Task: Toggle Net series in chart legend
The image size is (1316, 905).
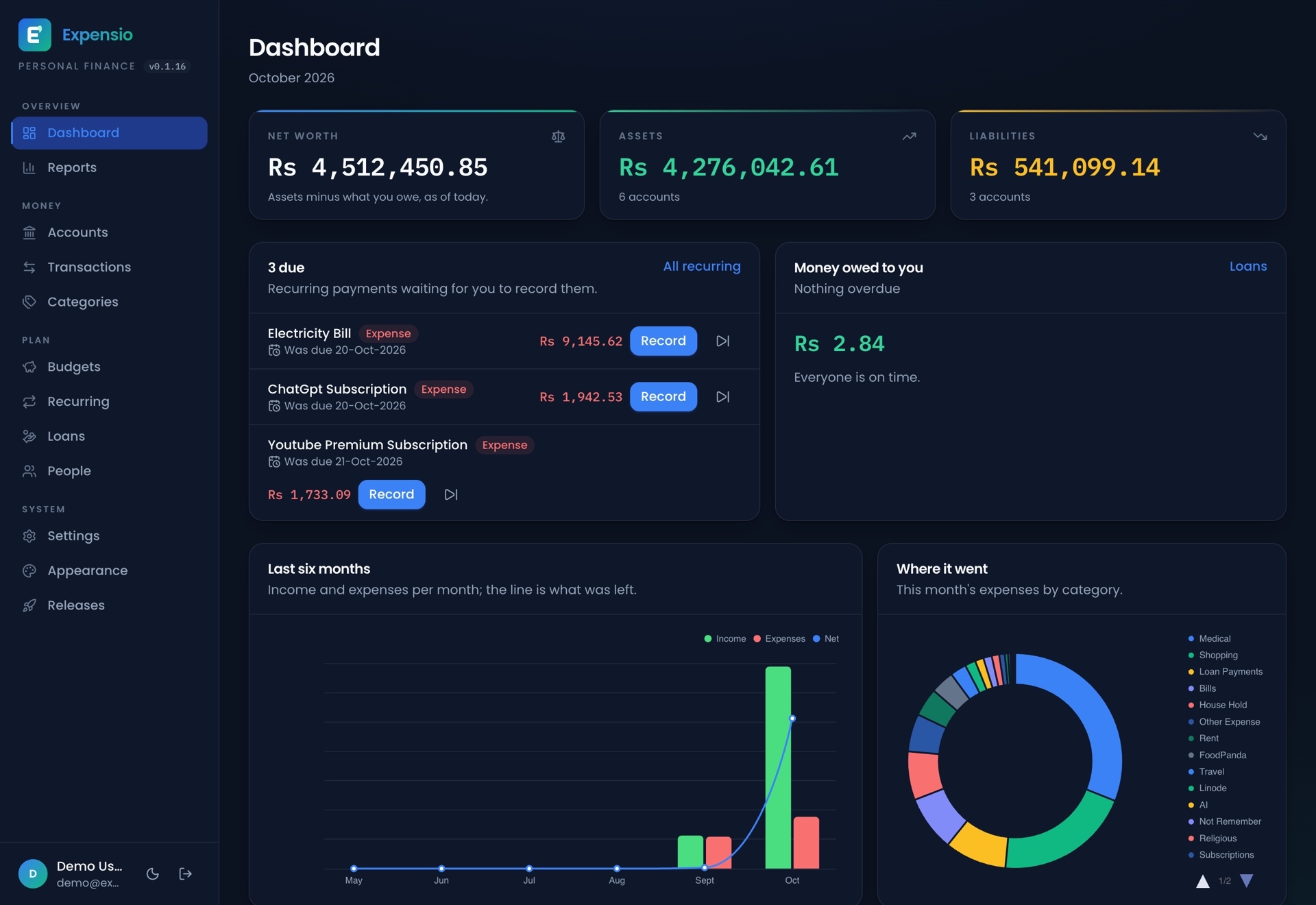Action: pos(826,638)
